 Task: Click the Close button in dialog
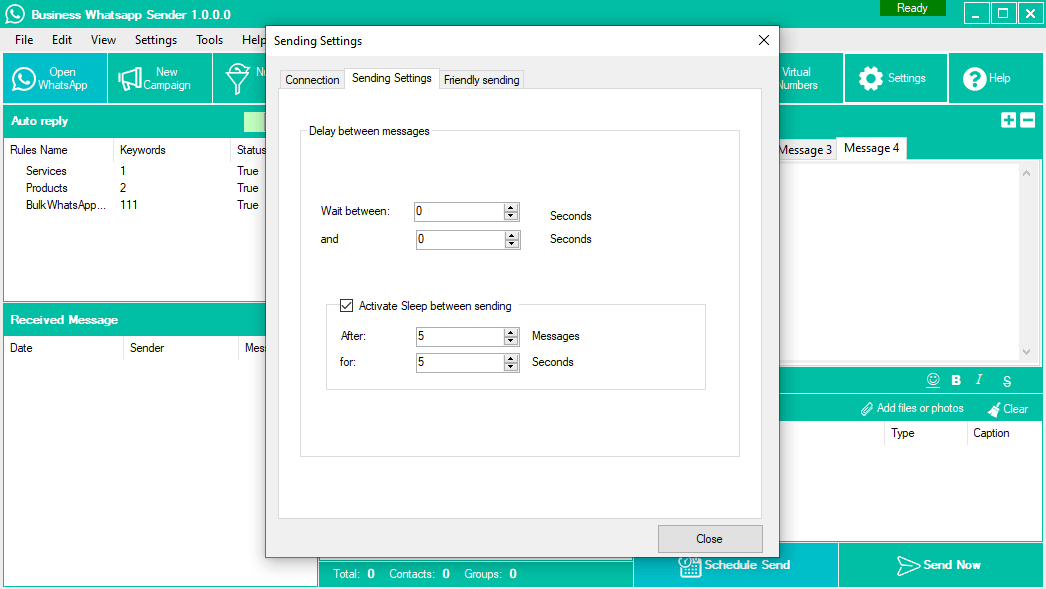(710, 539)
